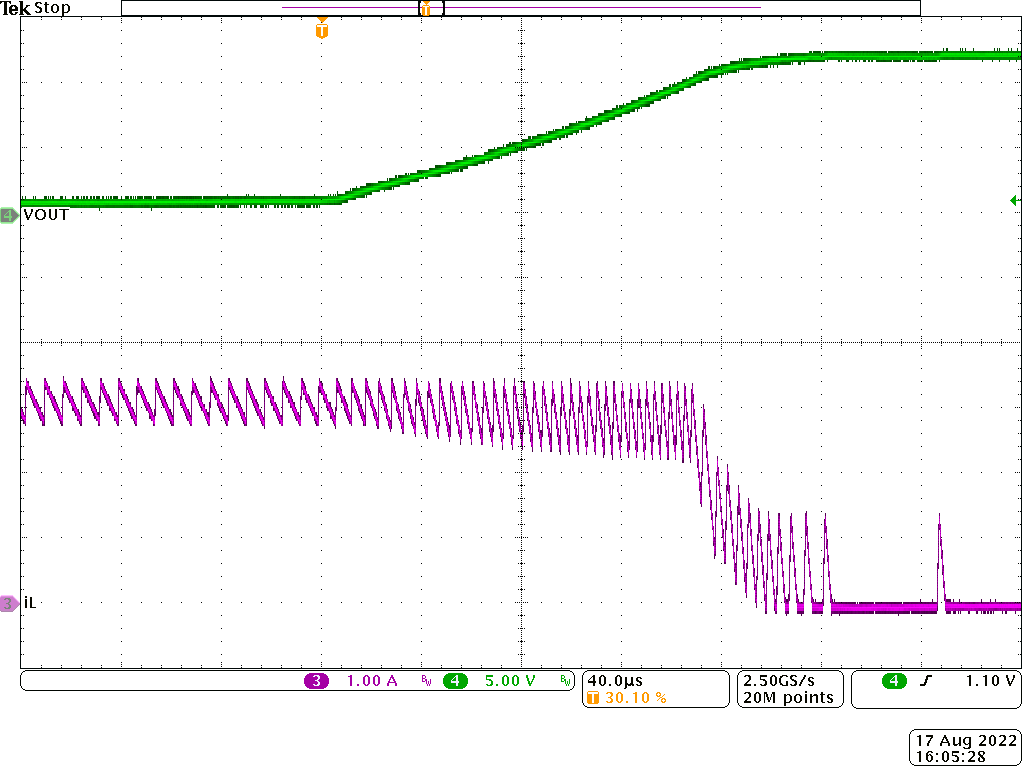
Task: Click the Stop acquisition indicator
Action: point(53,7)
